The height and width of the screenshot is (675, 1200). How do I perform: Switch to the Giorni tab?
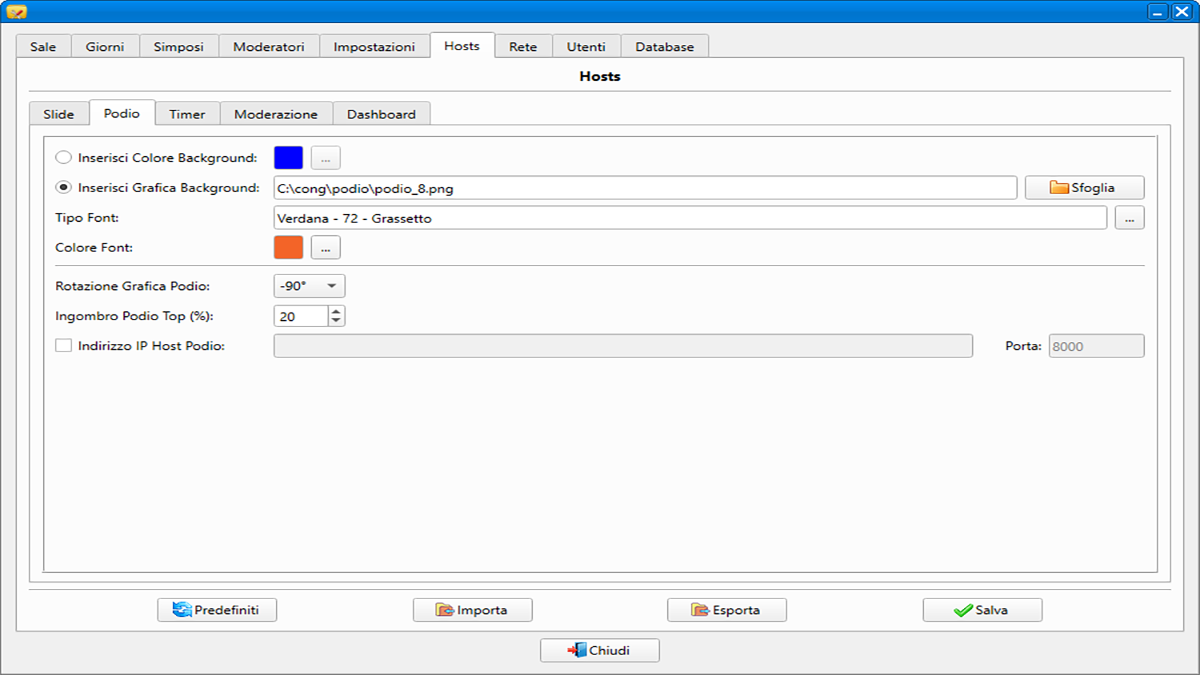tap(105, 47)
